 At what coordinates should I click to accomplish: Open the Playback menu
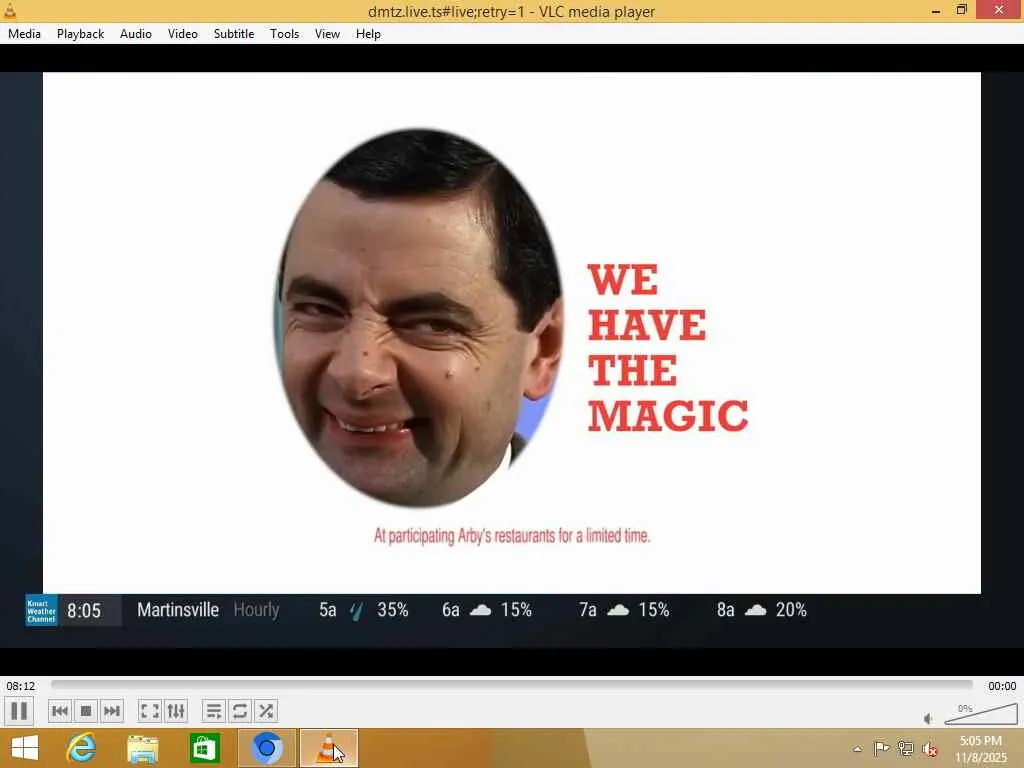80,34
